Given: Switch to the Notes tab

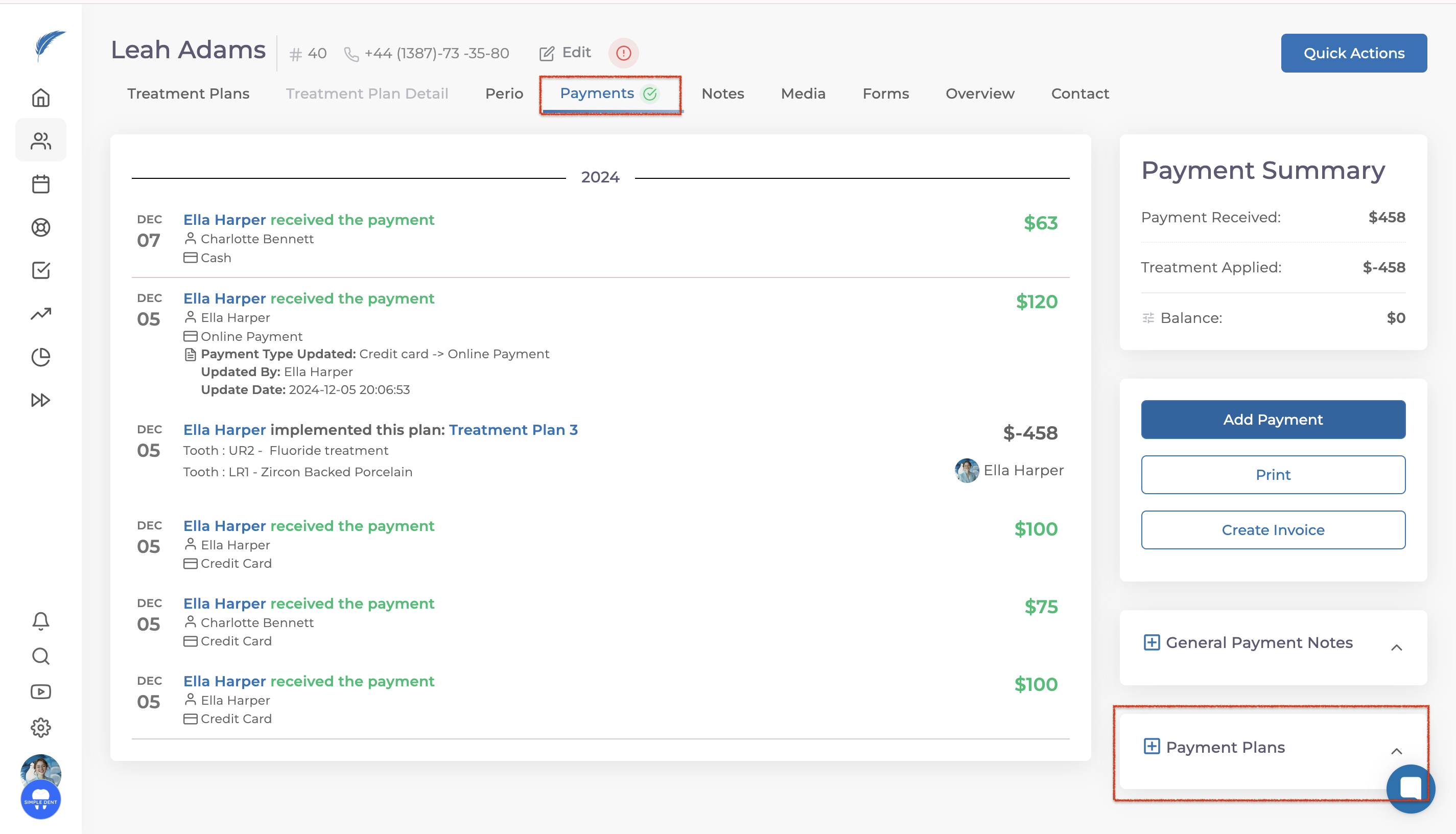Looking at the screenshot, I should pos(722,94).
